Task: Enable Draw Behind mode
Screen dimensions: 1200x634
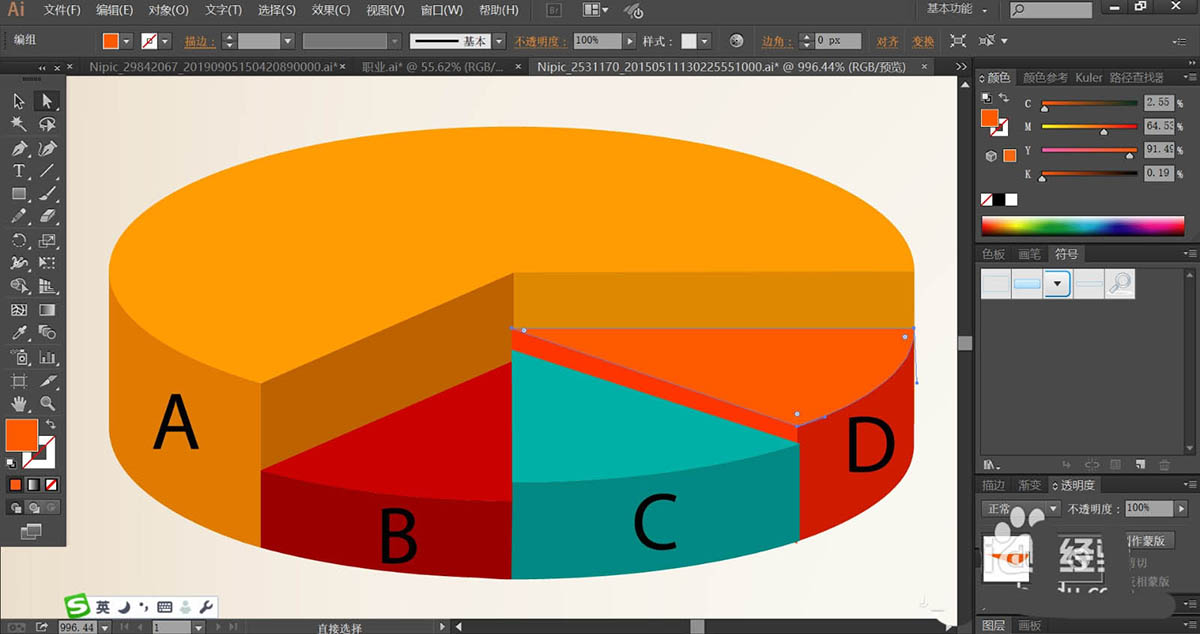Action: pyautogui.click(x=32, y=507)
